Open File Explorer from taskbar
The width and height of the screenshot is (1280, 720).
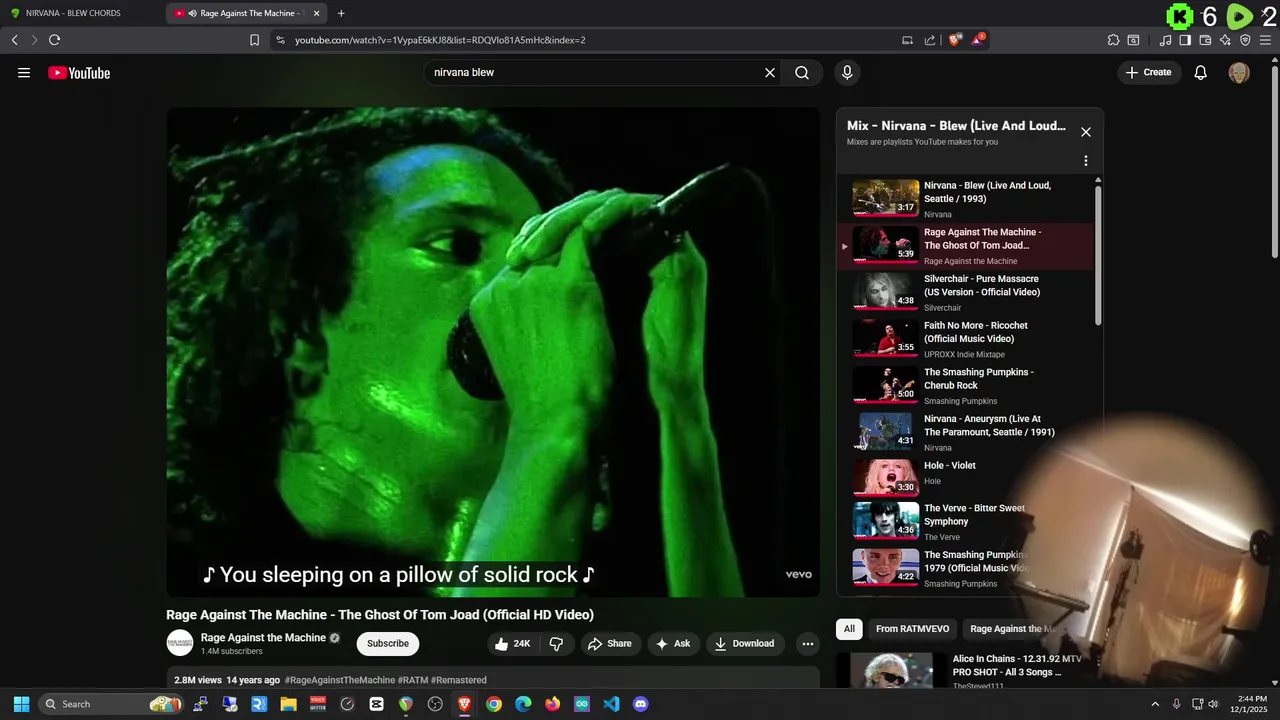[x=288, y=704]
